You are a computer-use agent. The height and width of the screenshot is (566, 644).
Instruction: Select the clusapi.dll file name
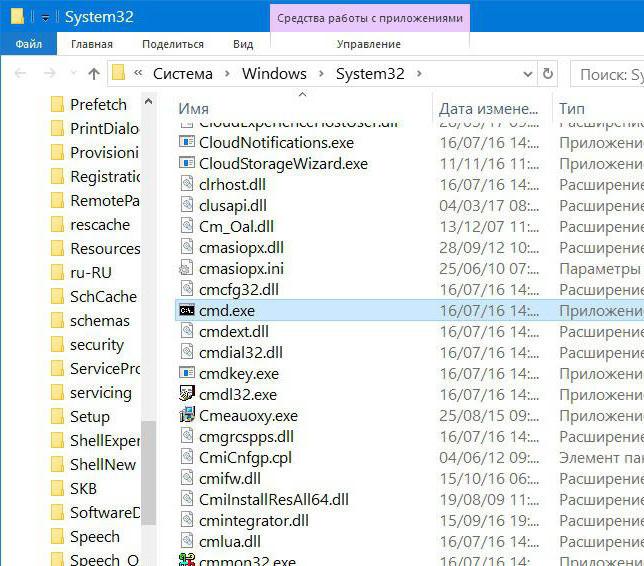tap(233, 205)
